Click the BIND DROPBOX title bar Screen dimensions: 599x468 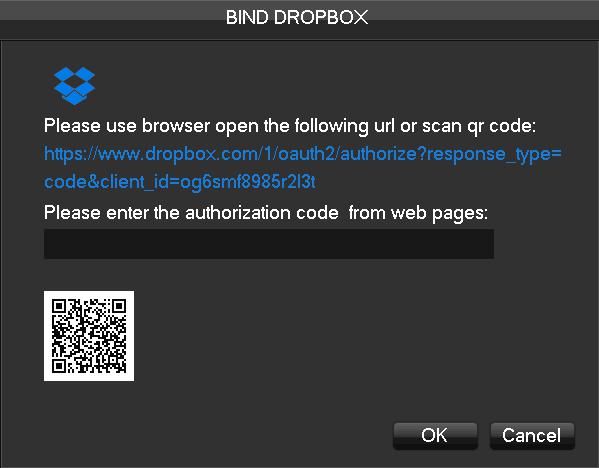tap(297, 18)
